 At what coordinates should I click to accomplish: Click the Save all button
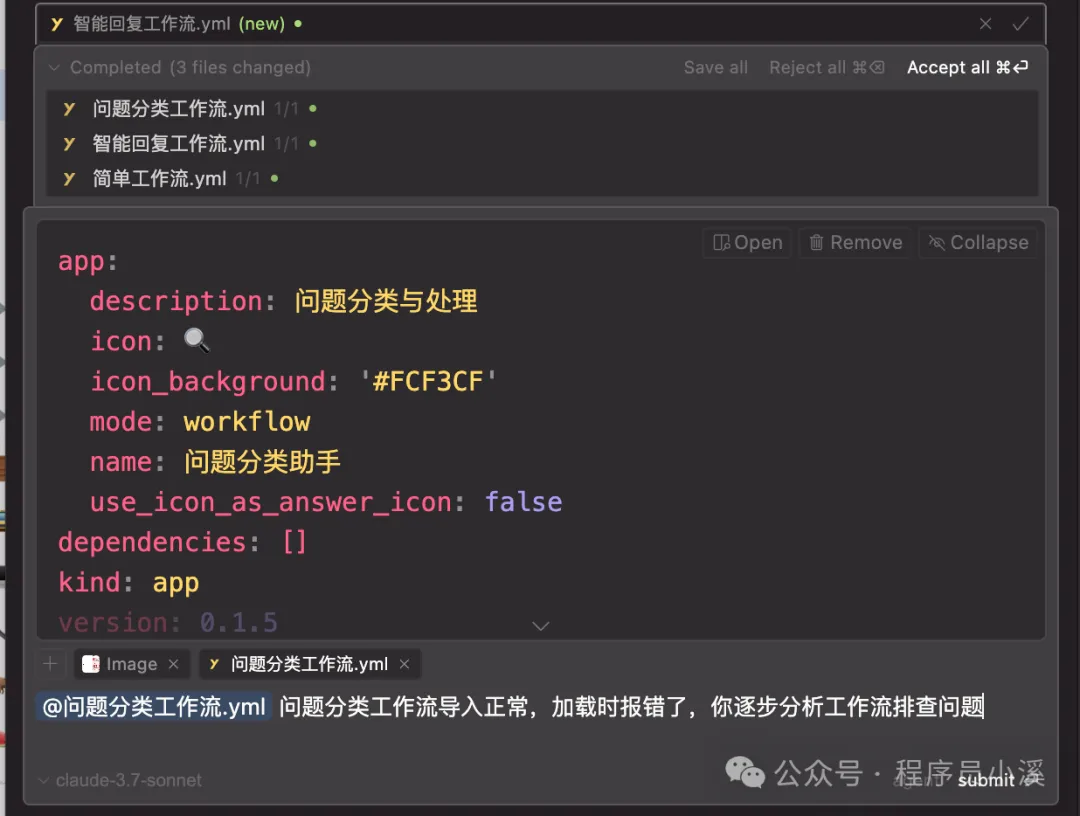coord(715,67)
